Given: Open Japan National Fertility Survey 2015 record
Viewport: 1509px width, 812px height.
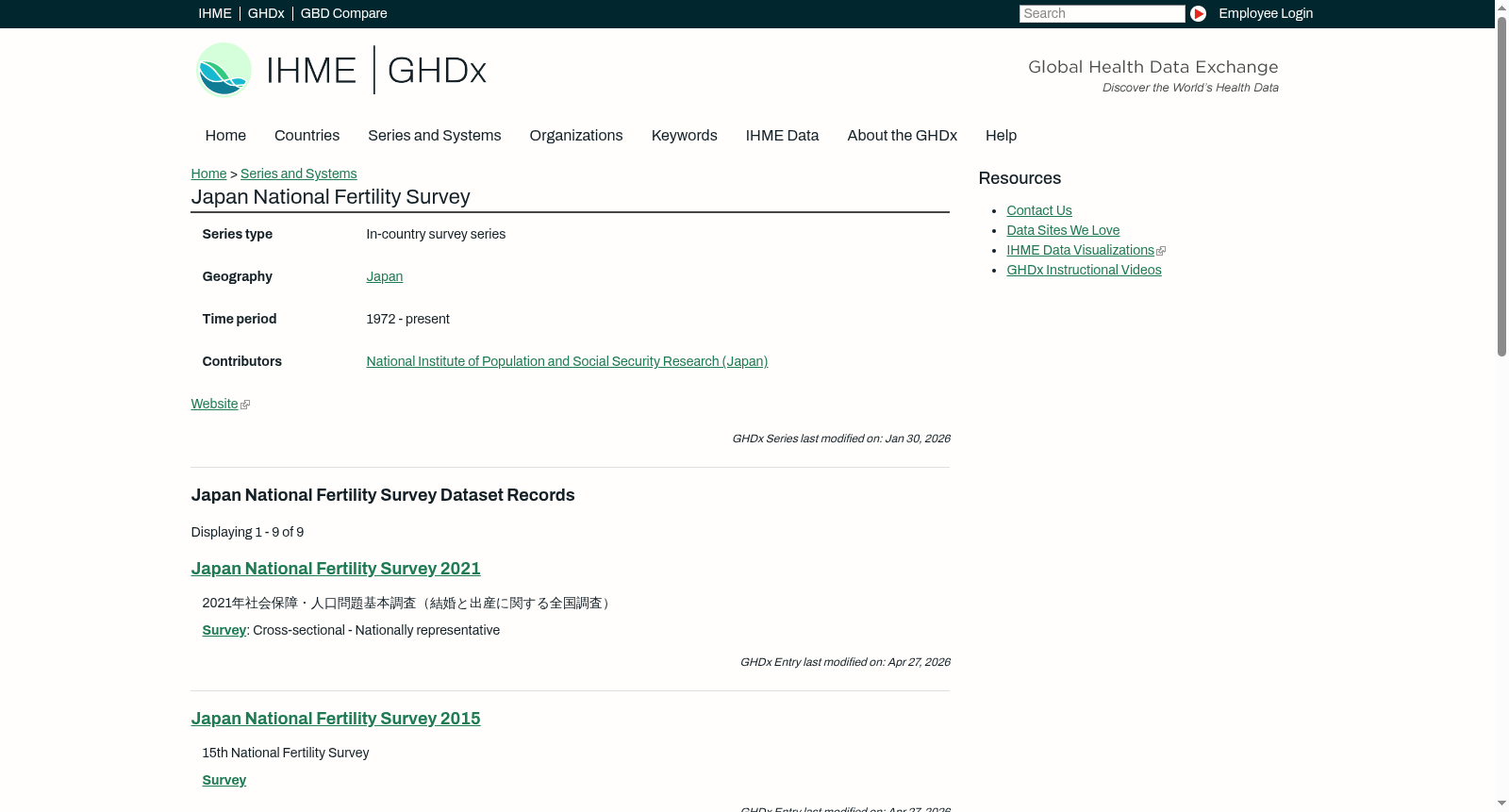Looking at the screenshot, I should click(336, 719).
